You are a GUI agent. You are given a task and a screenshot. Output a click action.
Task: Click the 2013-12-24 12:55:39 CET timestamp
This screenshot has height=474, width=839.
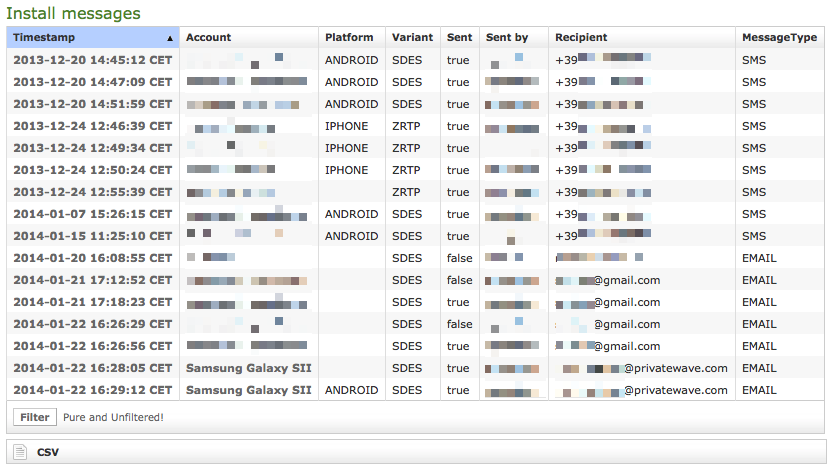pos(92,192)
